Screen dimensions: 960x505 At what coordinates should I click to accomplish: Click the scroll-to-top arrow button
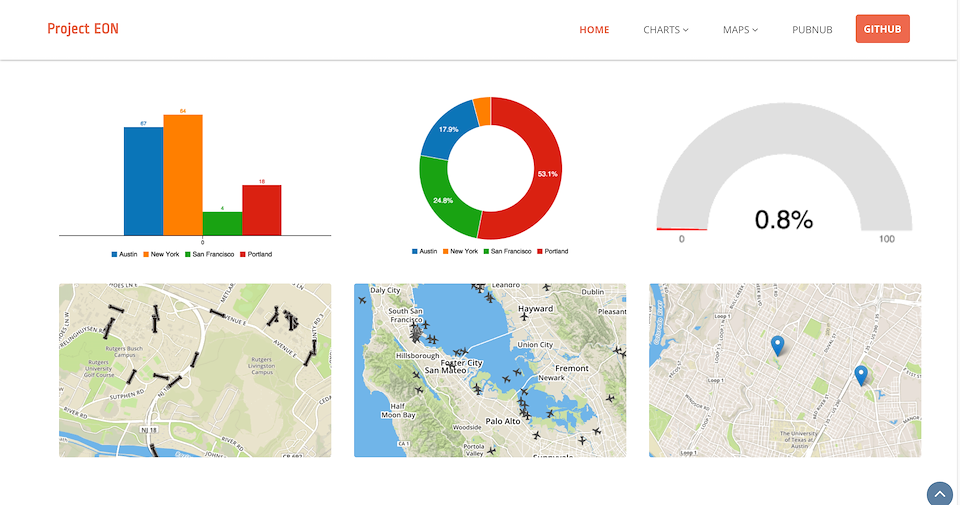pos(939,493)
